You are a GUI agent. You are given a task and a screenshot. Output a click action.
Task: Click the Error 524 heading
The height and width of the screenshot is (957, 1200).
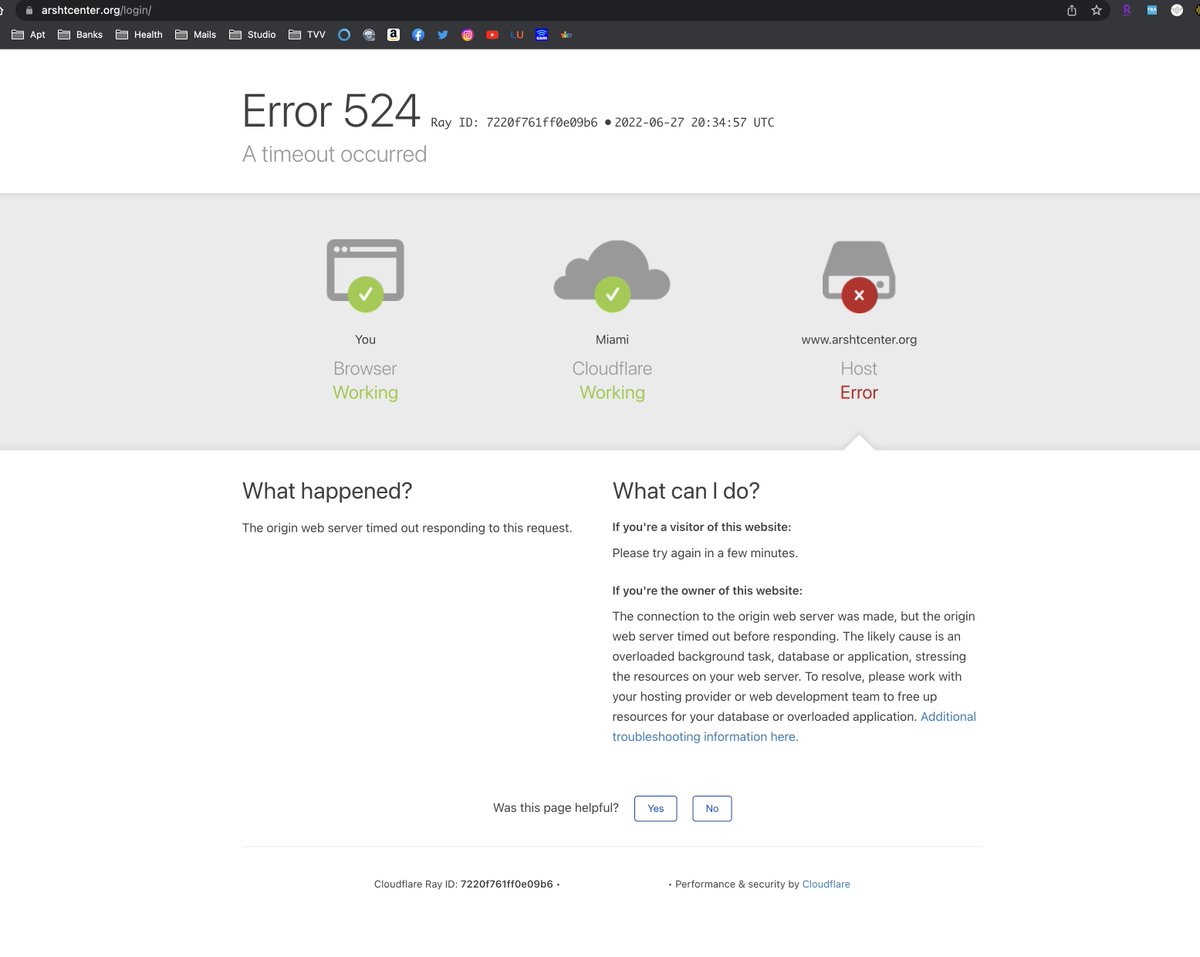[x=331, y=111]
